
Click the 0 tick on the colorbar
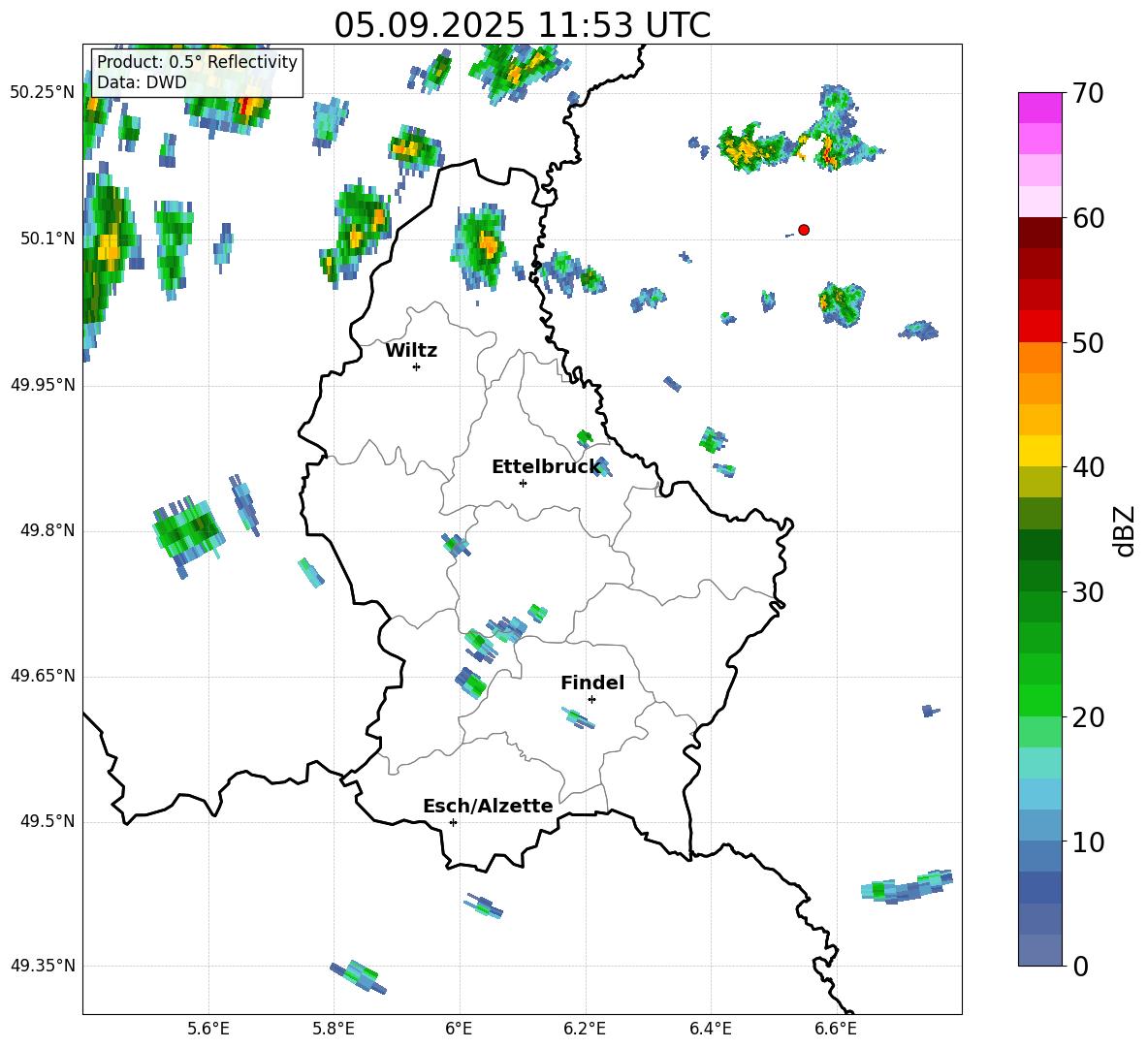(x=1080, y=966)
